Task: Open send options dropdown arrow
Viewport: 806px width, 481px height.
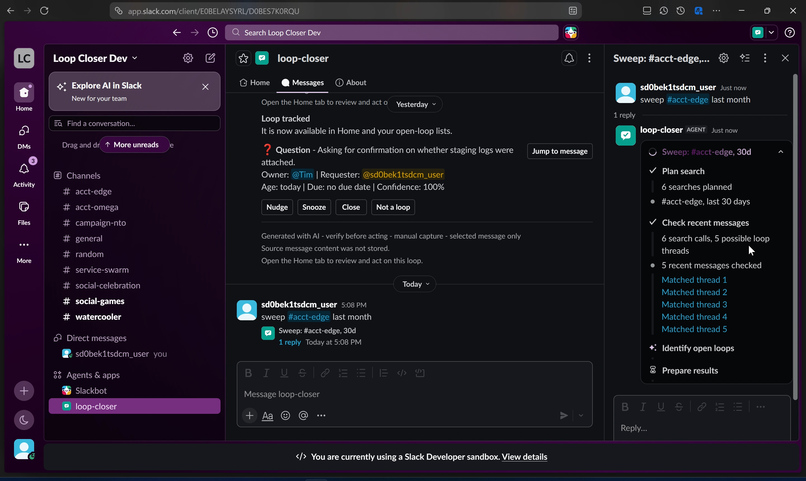Action: tap(581, 415)
